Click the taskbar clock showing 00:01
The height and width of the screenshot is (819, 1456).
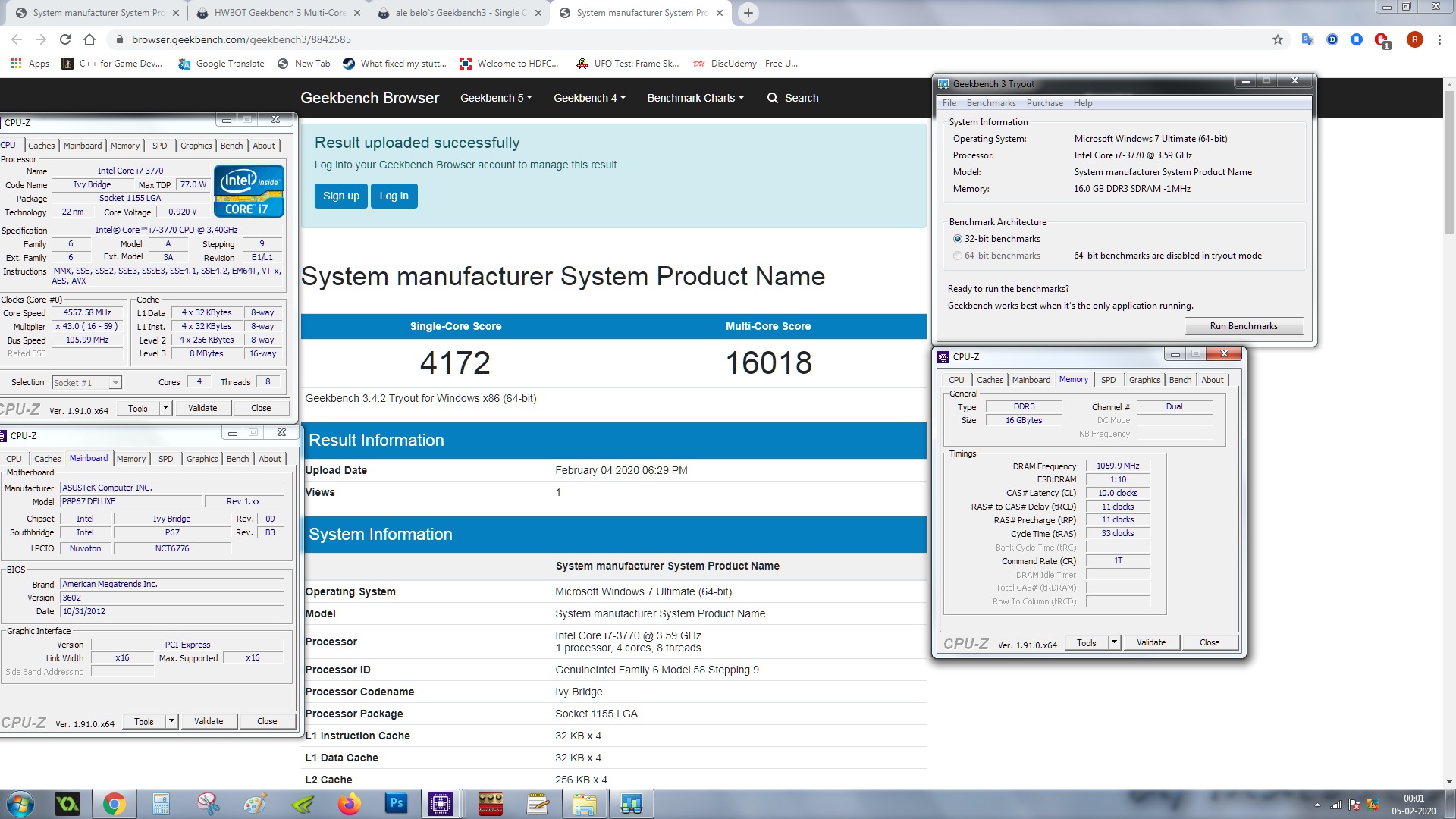click(1414, 804)
